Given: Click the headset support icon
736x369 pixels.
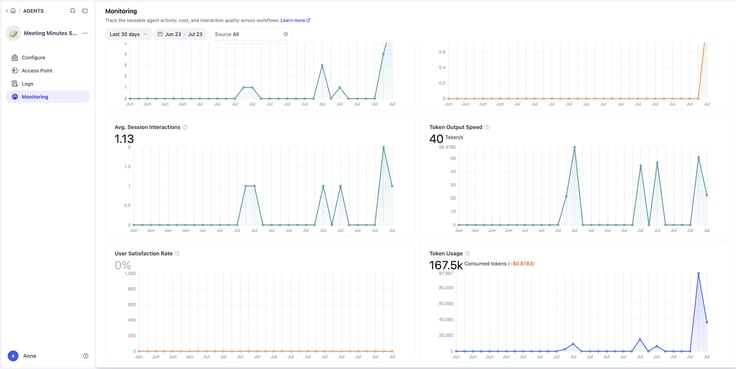Looking at the screenshot, I should pyautogui.click(x=72, y=11).
